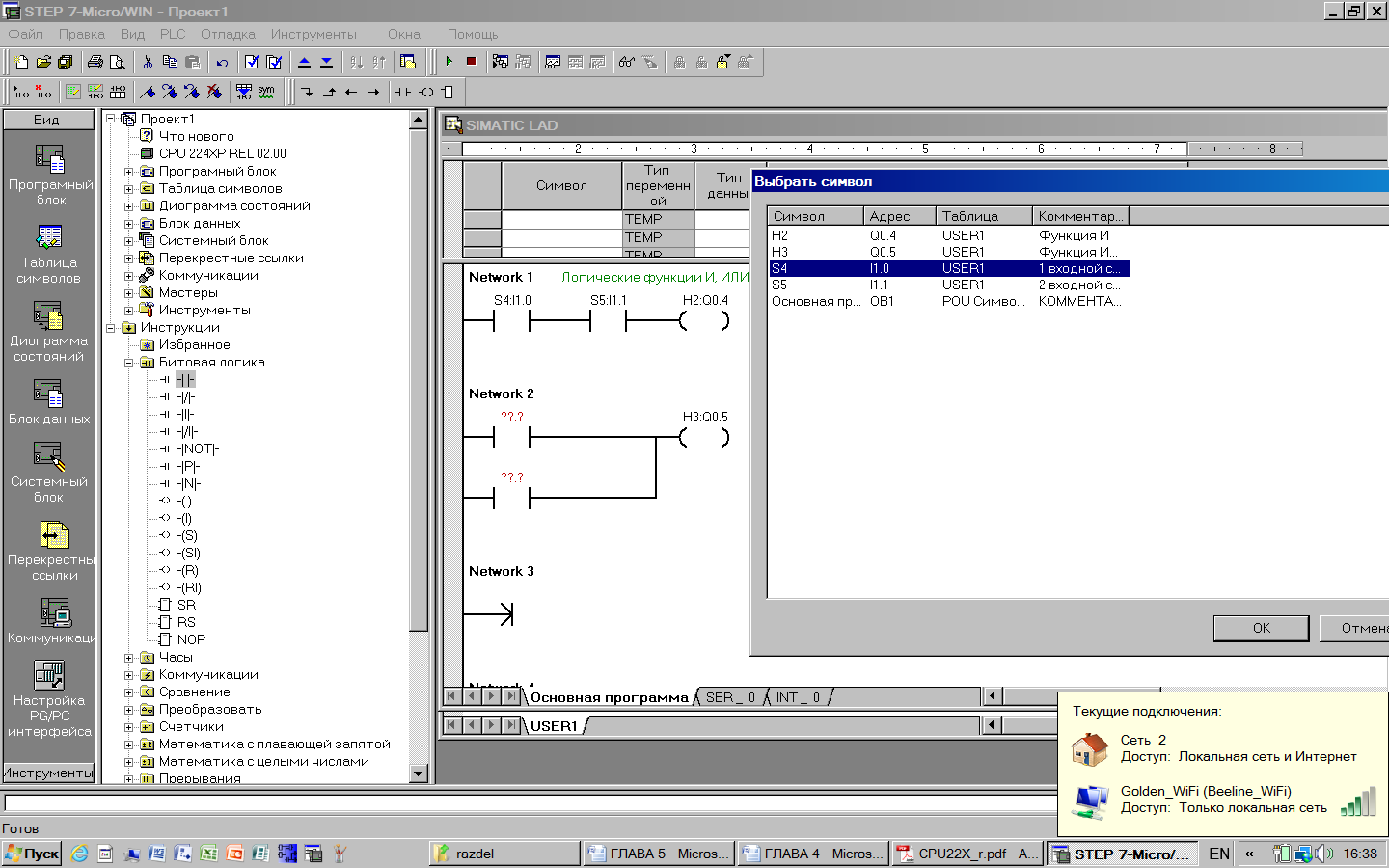The image size is (1389, 868).
Task: Open Настройка PG/PC интерфейса icon
Action: (x=49, y=699)
